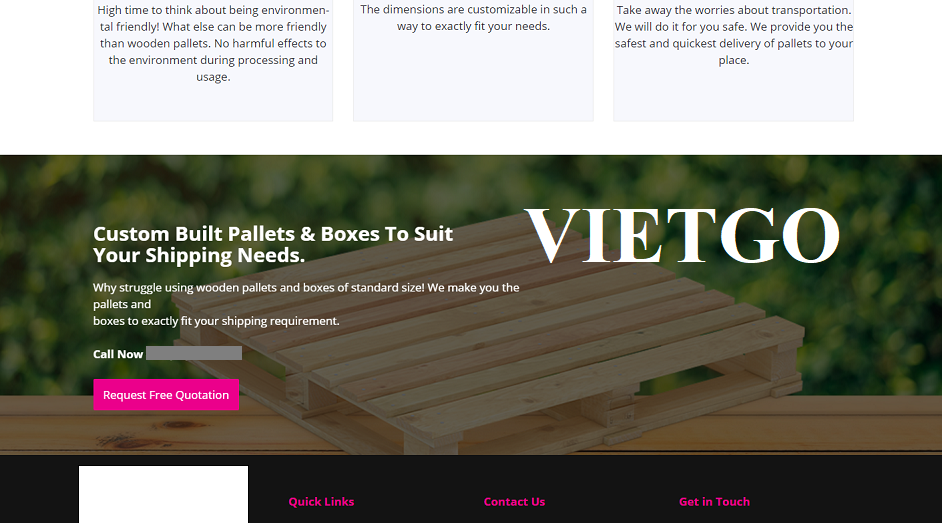This screenshot has width=942, height=523.
Task: Click the Request Free Quotation button
Action: click(x=166, y=395)
